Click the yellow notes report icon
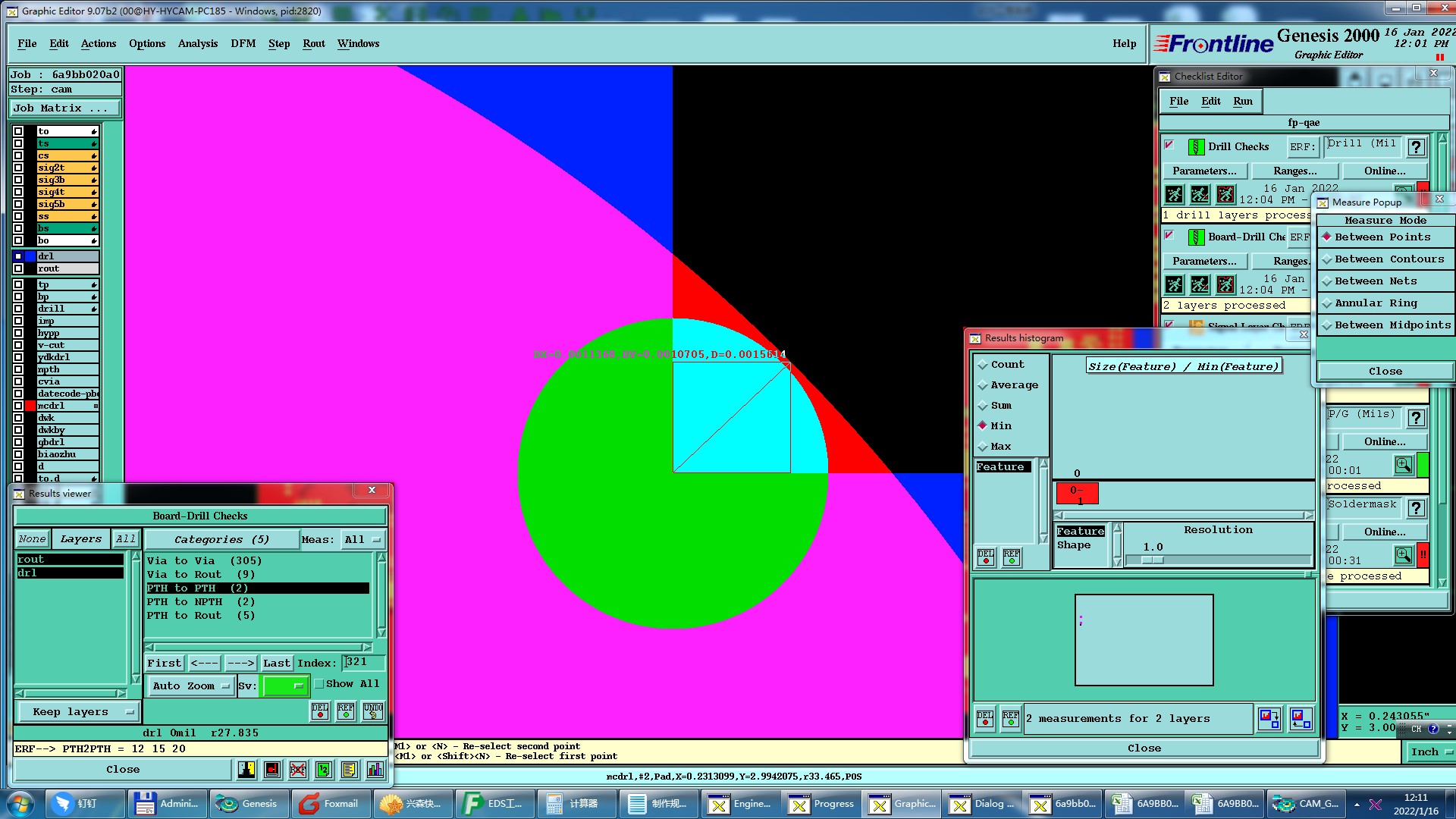Viewport: 1456px width, 819px height. click(349, 770)
